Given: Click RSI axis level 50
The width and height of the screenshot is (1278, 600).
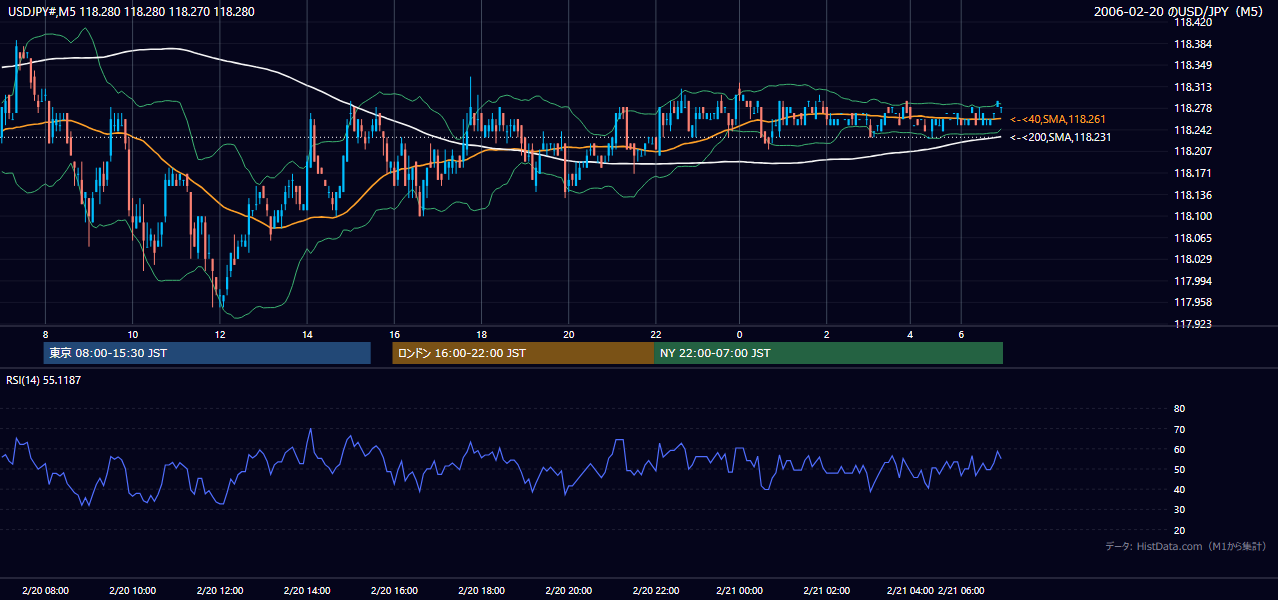Looking at the screenshot, I should tap(1179, 469).
